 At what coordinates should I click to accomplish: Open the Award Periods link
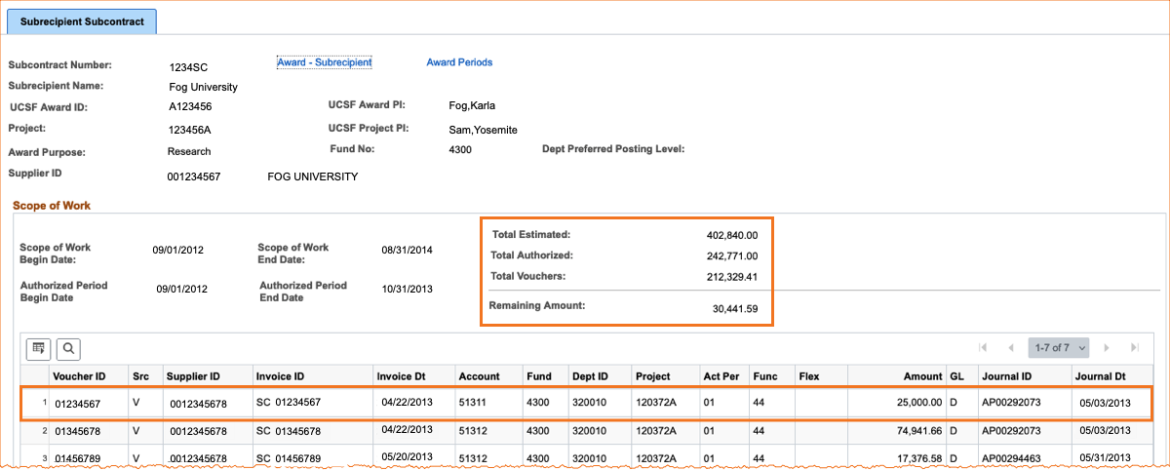tap(459, 62)
